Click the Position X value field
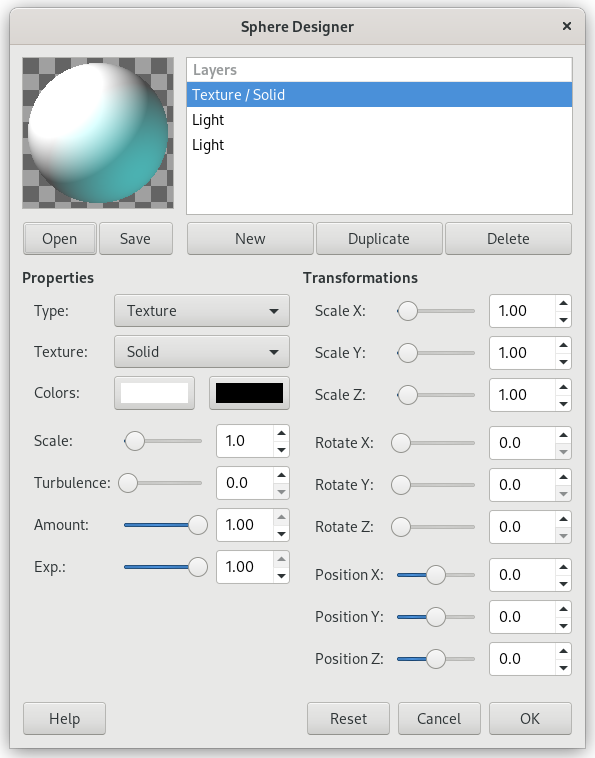This screenshot has height=758, width=595. click(x=522, y=575)
